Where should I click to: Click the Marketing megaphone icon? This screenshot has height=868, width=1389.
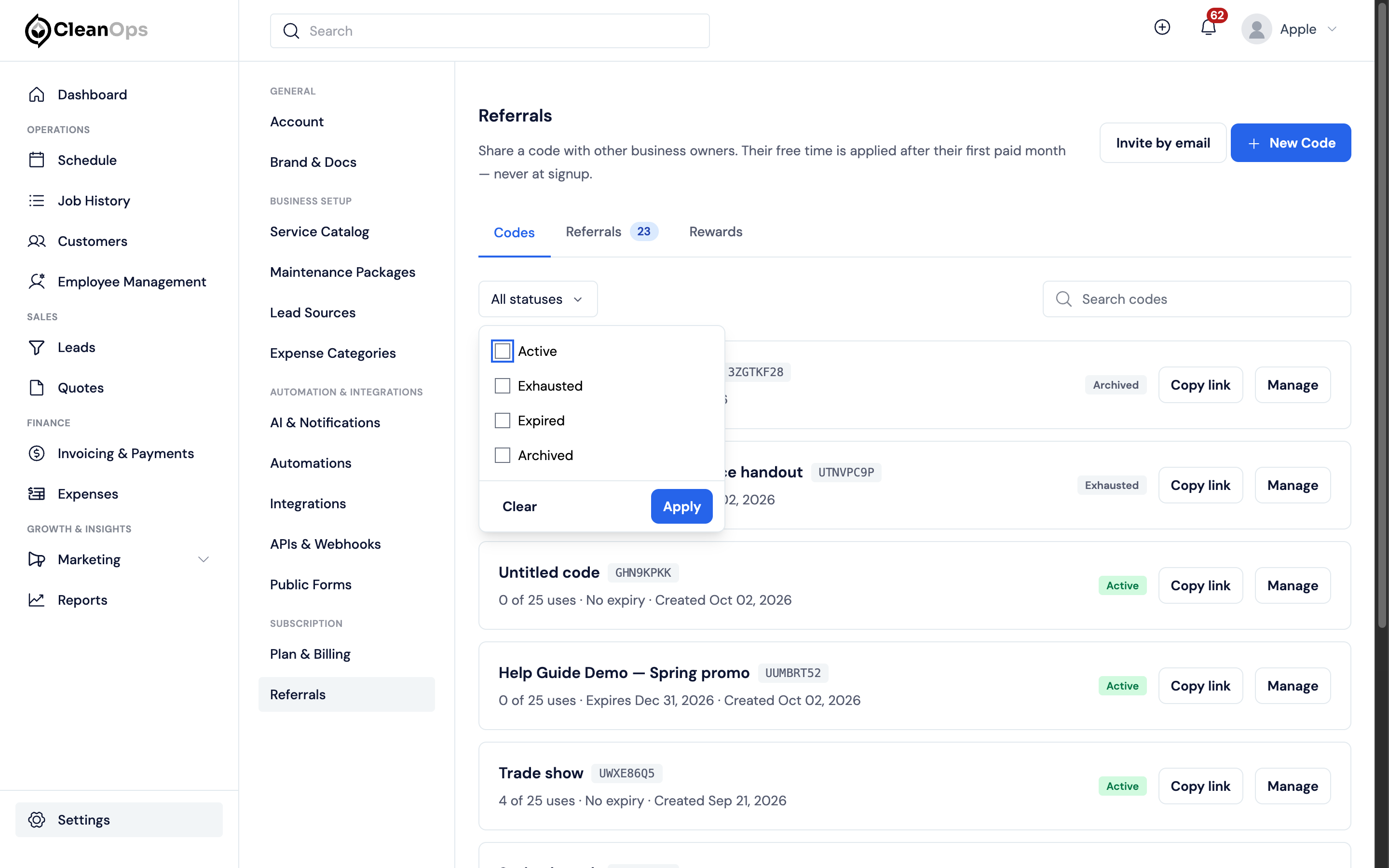coord(37,559)
